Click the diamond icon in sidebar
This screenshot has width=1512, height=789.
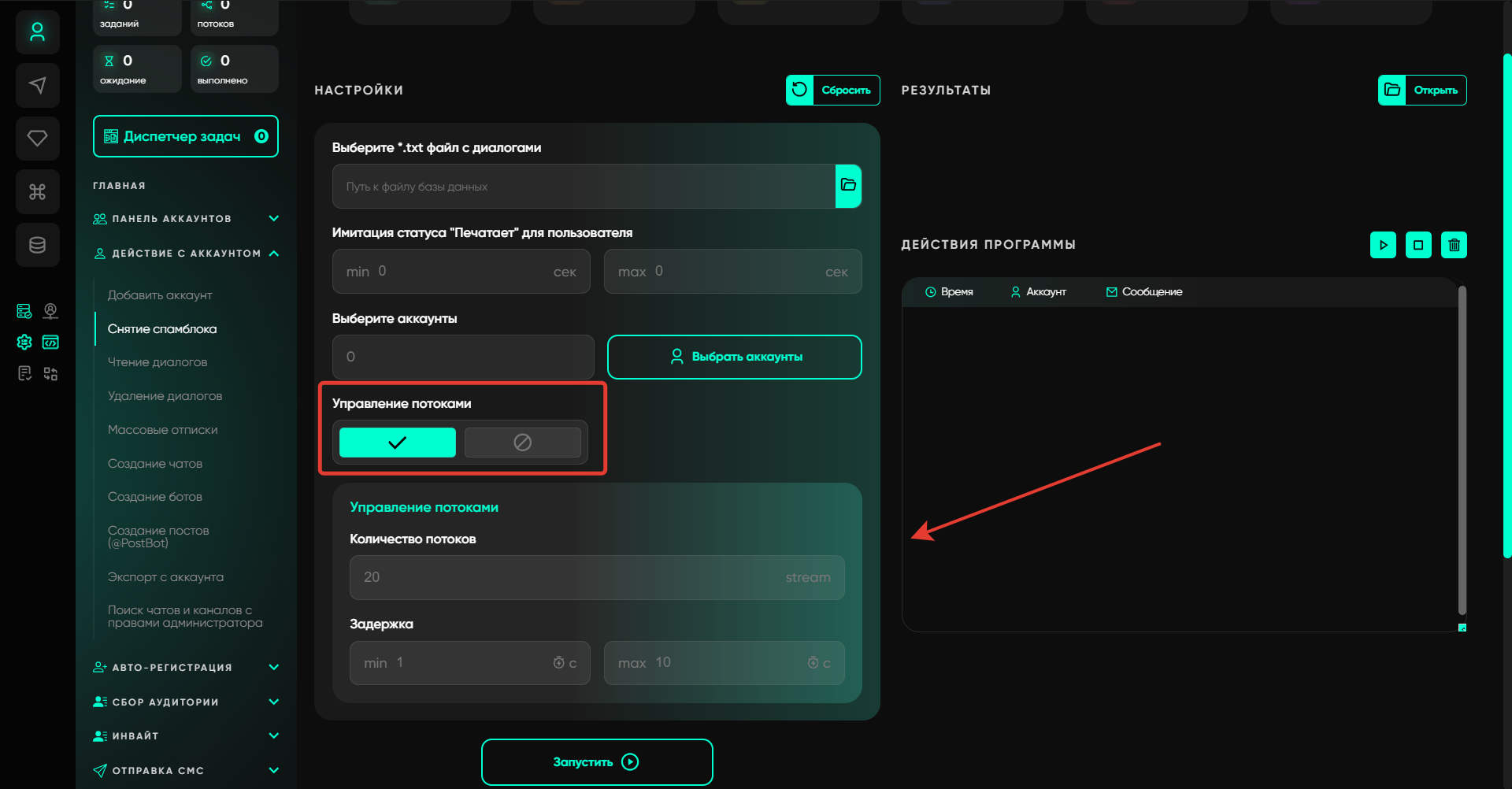[x=37, y=139]
